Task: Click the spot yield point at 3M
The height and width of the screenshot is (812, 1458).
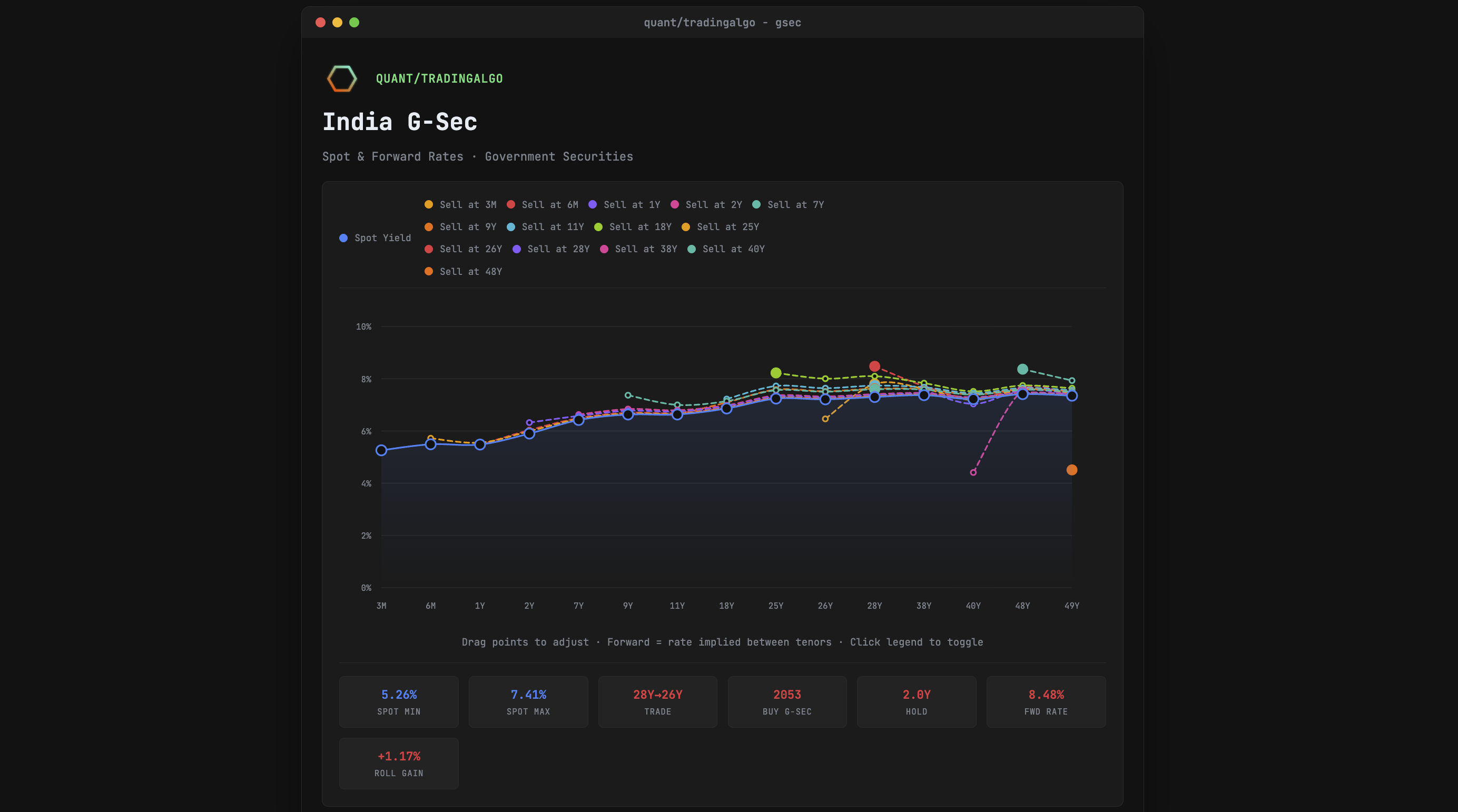Action: 381,450
